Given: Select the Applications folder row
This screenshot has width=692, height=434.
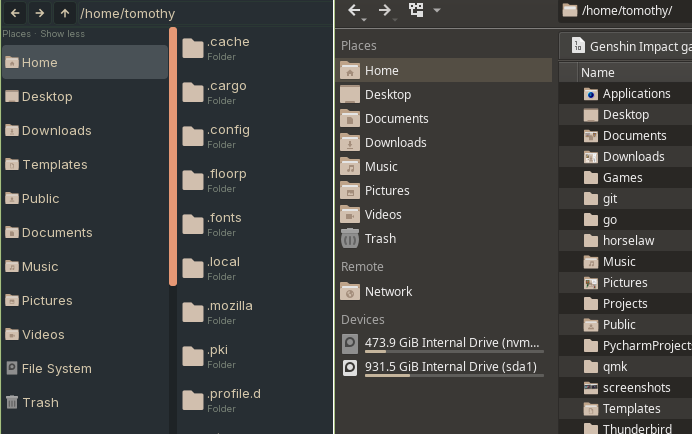Looking at the screenshot, I should click(x=625, y=94).
